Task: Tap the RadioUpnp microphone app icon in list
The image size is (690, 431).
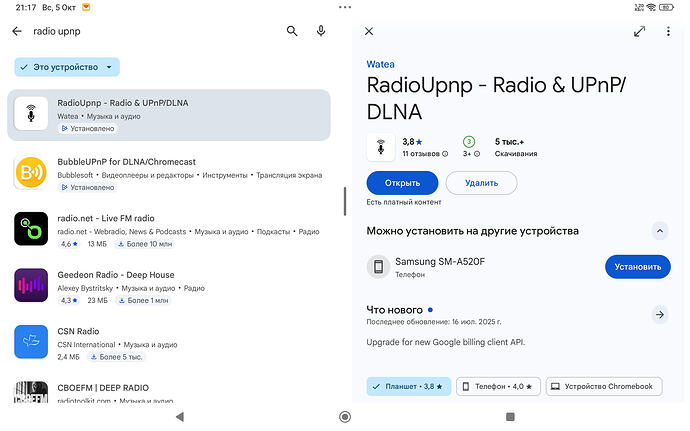Action: (x=31, y=113)
